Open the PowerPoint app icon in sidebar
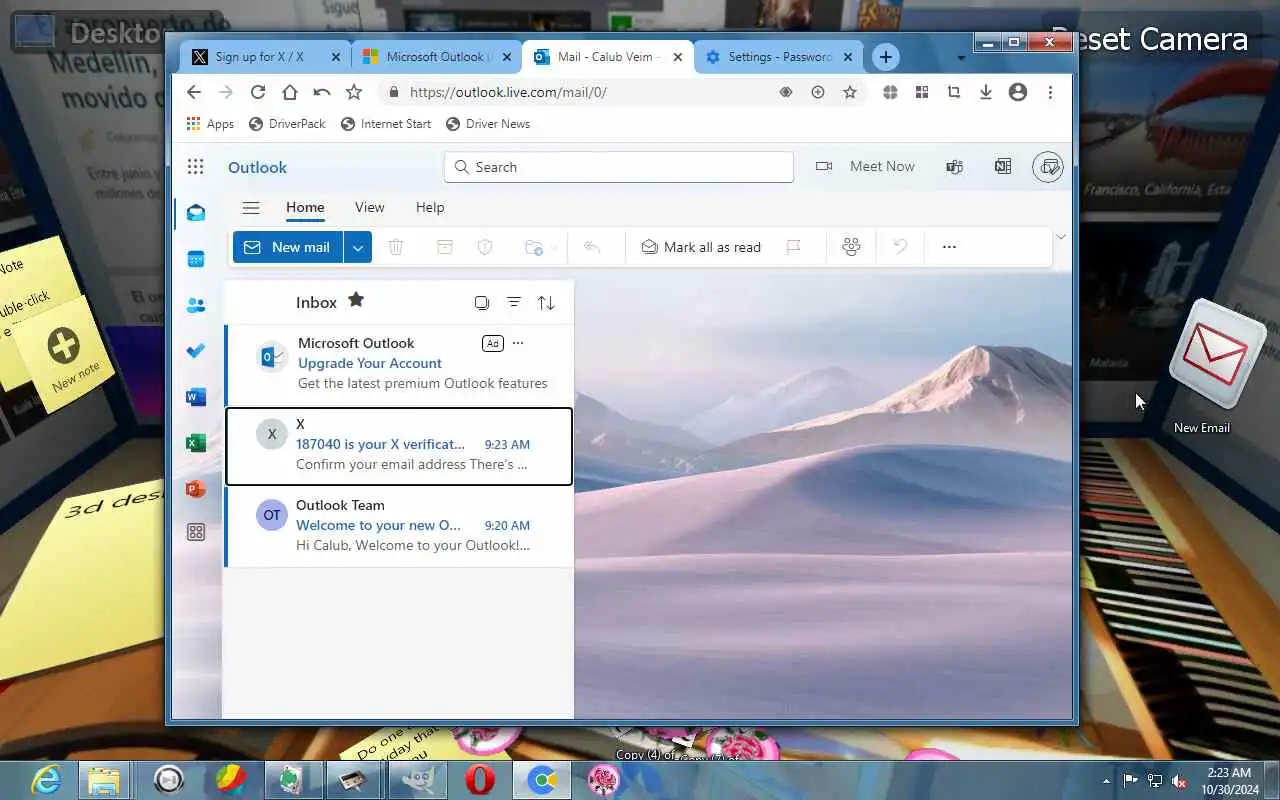The height and width of the screenshot is (800, 1280). click(x=196, y=489)
